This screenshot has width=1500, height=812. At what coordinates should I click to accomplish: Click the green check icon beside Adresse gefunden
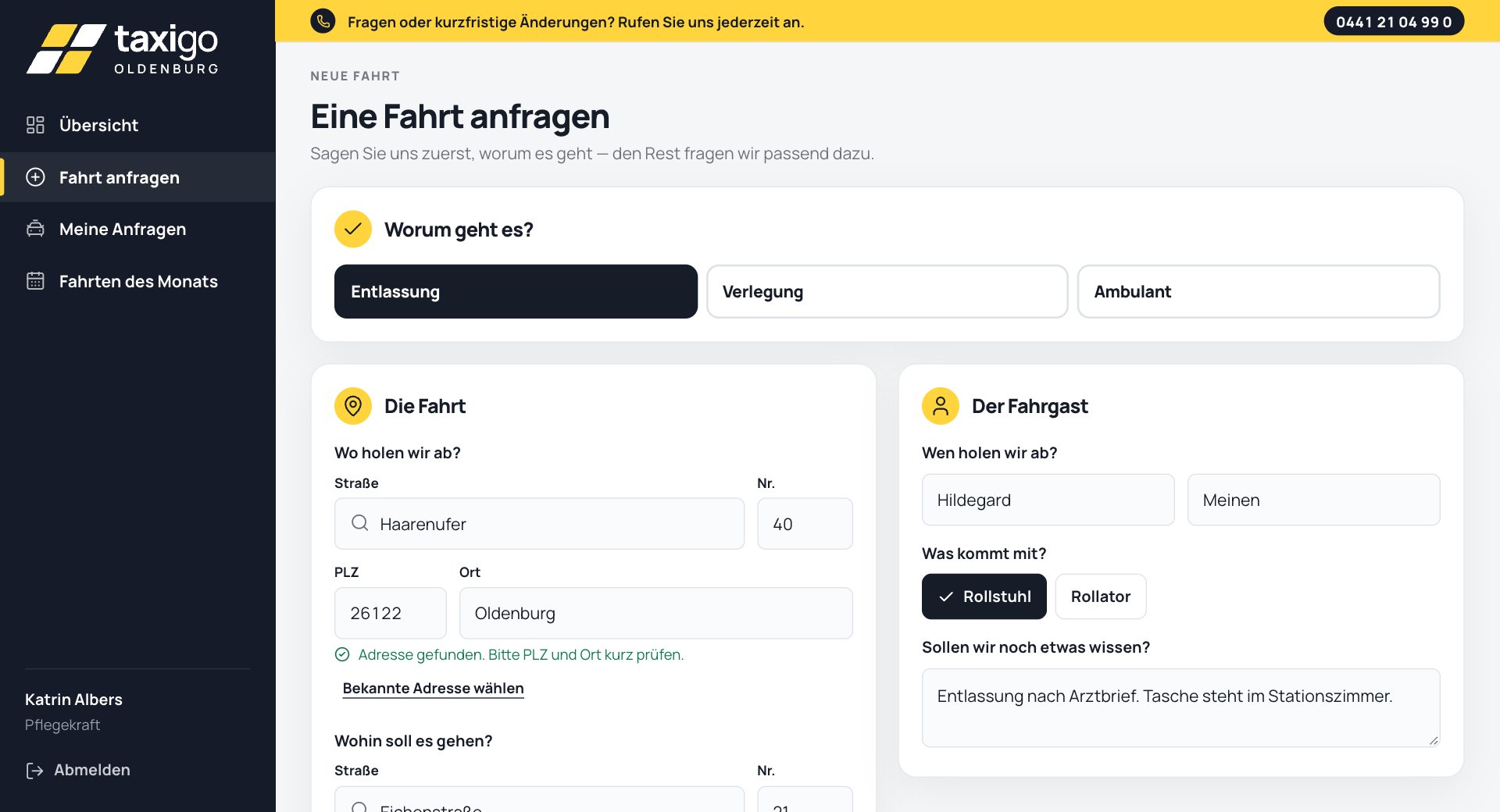point(342,654)
